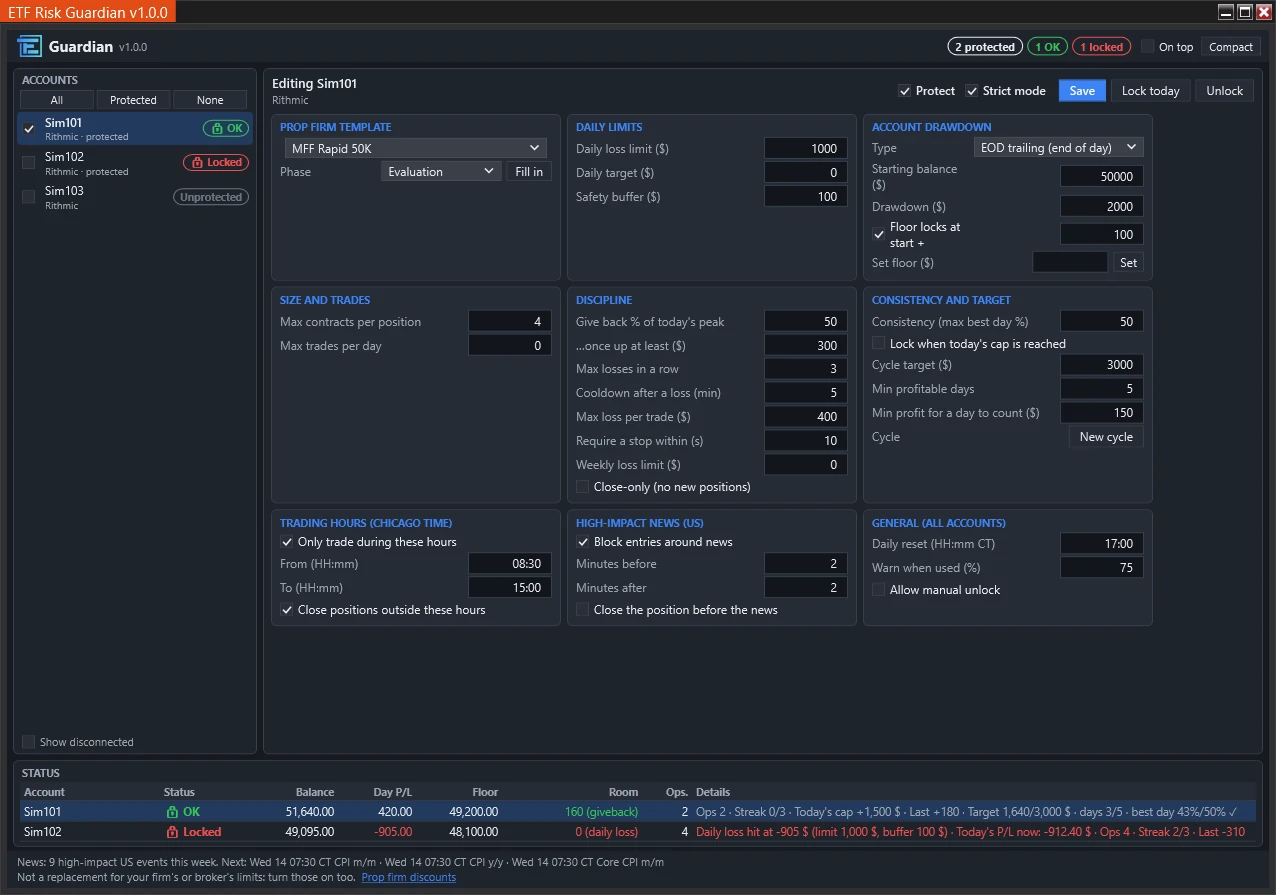
Task: Click the Unlock button
Action: [x=1224, y=91]
